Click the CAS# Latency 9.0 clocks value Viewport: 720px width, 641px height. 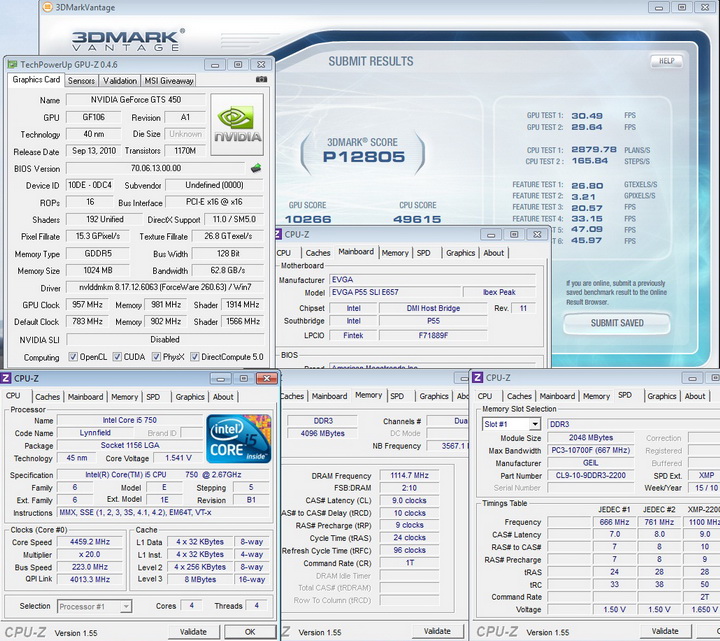410,500
